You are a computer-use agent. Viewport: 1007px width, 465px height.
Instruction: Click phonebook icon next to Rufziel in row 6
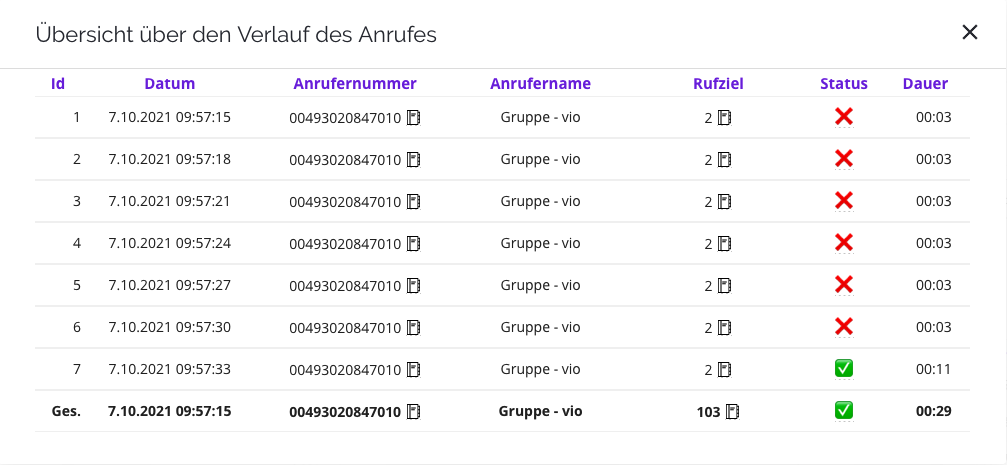coord(724,328)
